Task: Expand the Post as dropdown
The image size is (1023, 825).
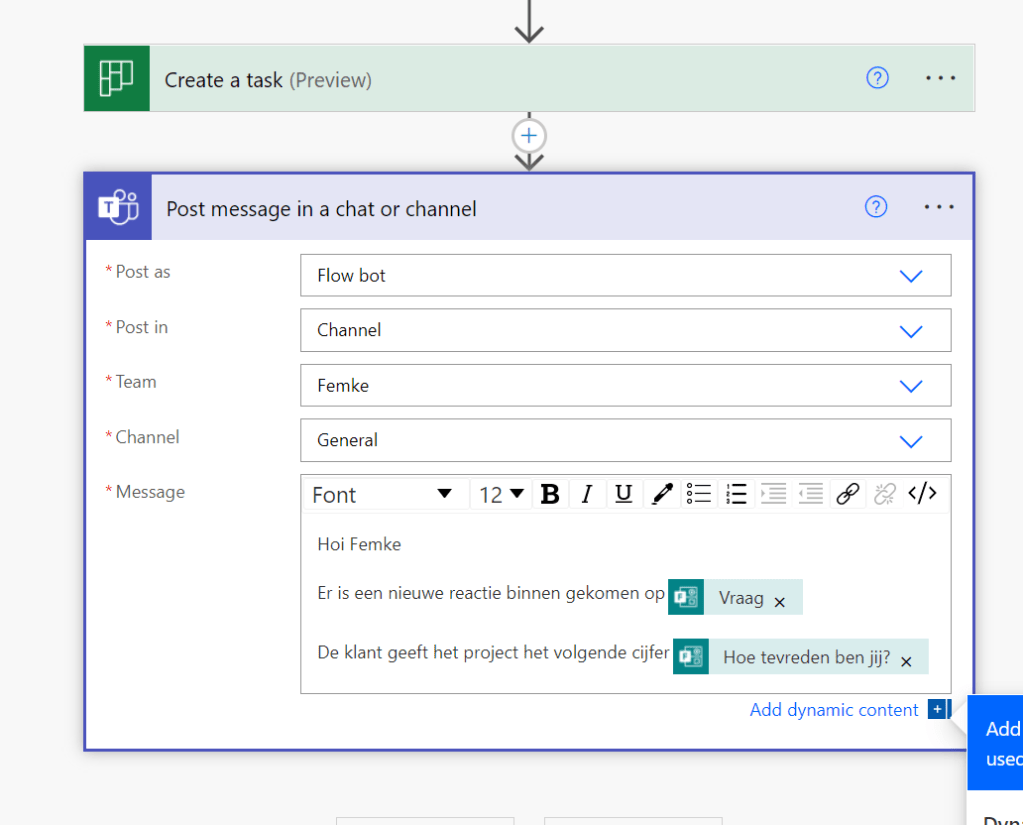Action: click(x=910, y=276)
